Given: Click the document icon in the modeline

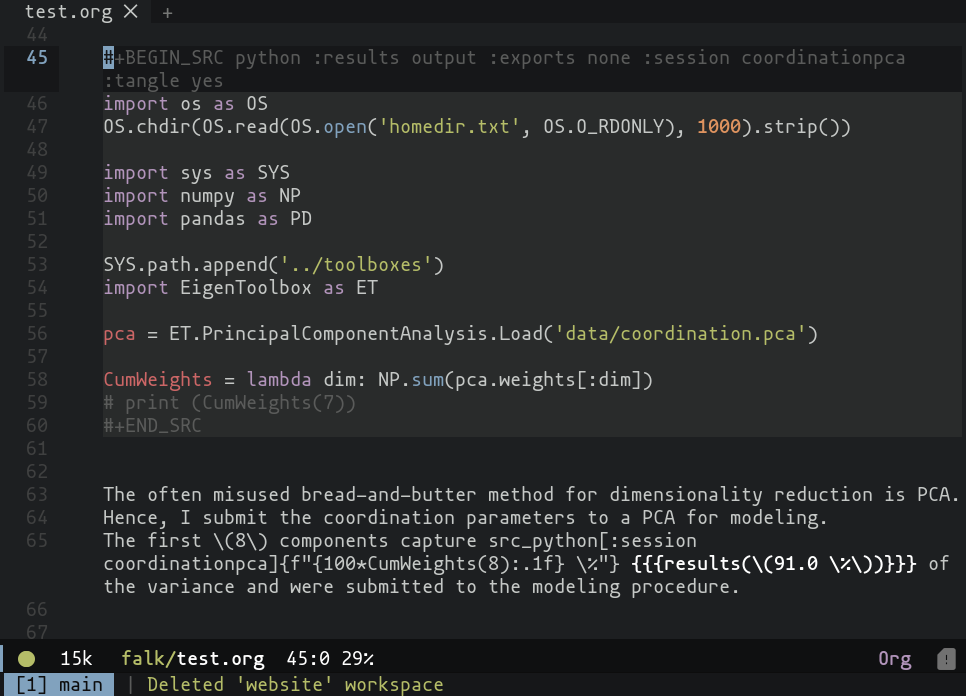Looking at the screenshot, I should [x=945, y=659].
